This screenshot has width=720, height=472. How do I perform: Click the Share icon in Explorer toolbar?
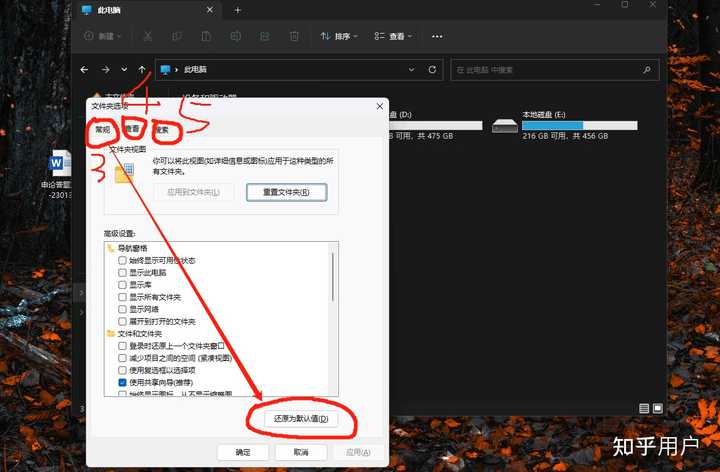tap(265, 36)
